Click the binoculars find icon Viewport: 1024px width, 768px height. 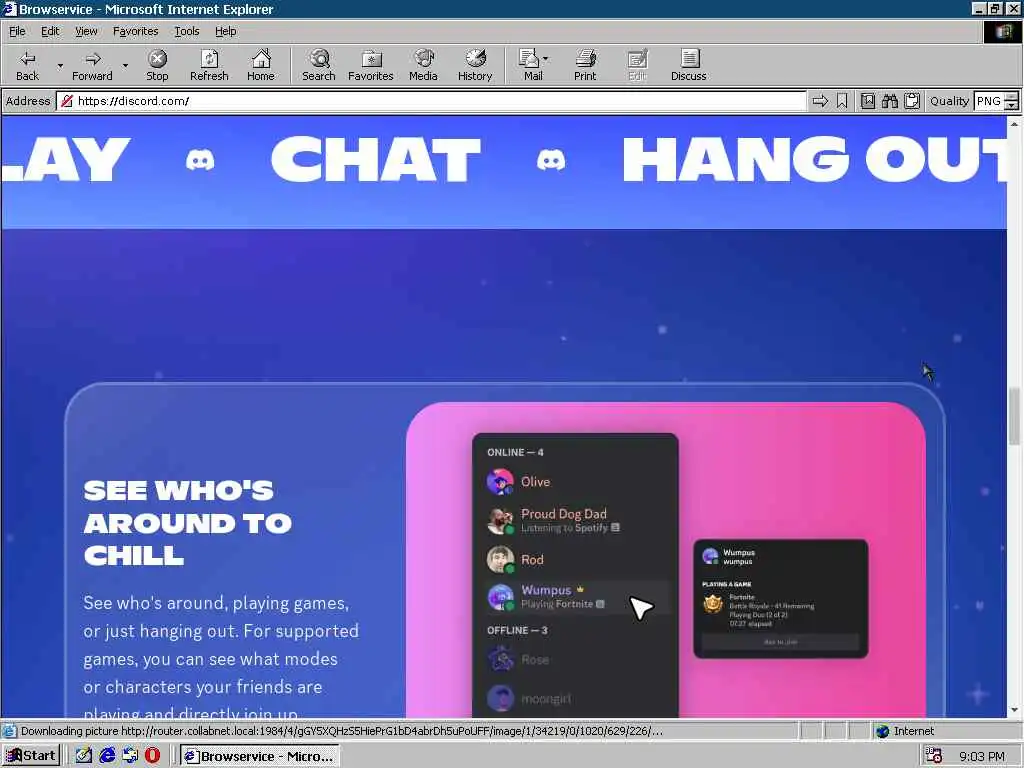(x=890, y=101)
